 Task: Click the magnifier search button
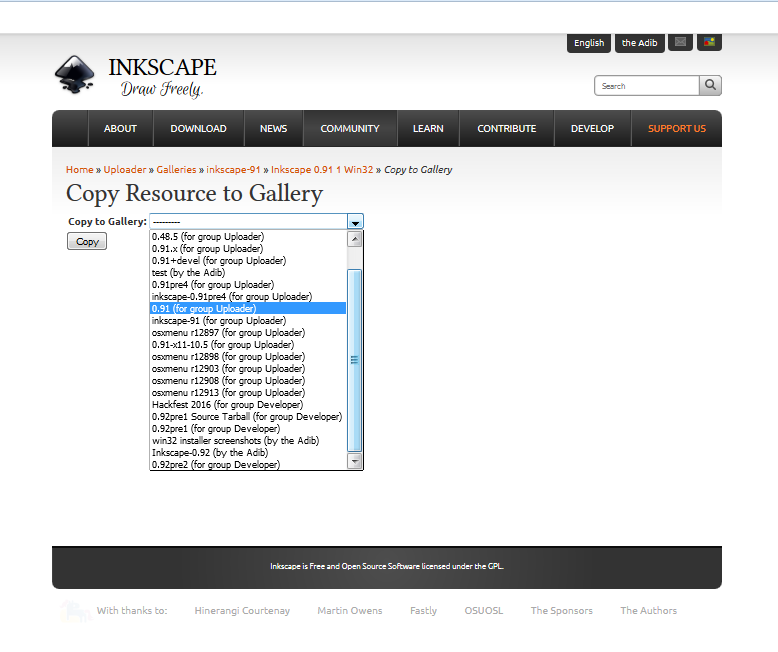coord(711,85)
